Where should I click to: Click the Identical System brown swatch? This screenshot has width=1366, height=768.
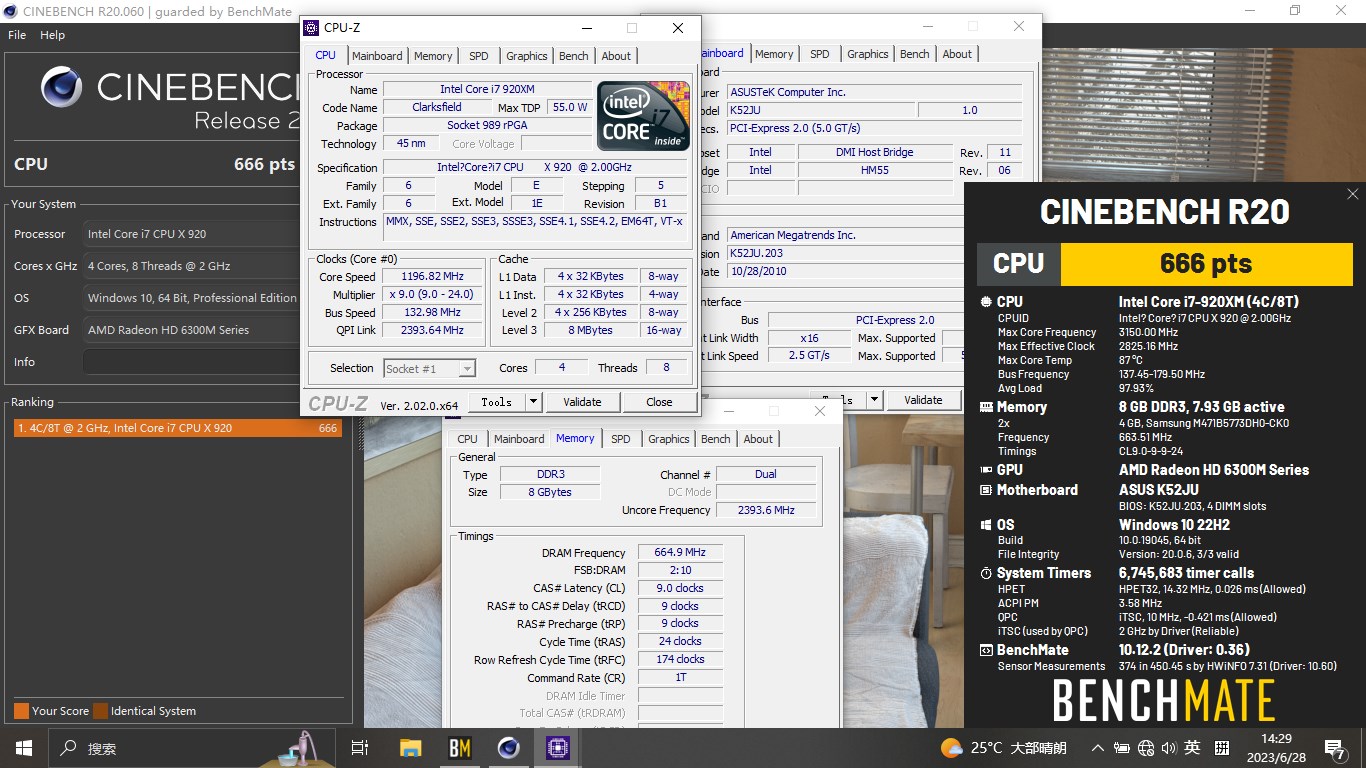tap(100, 711)
